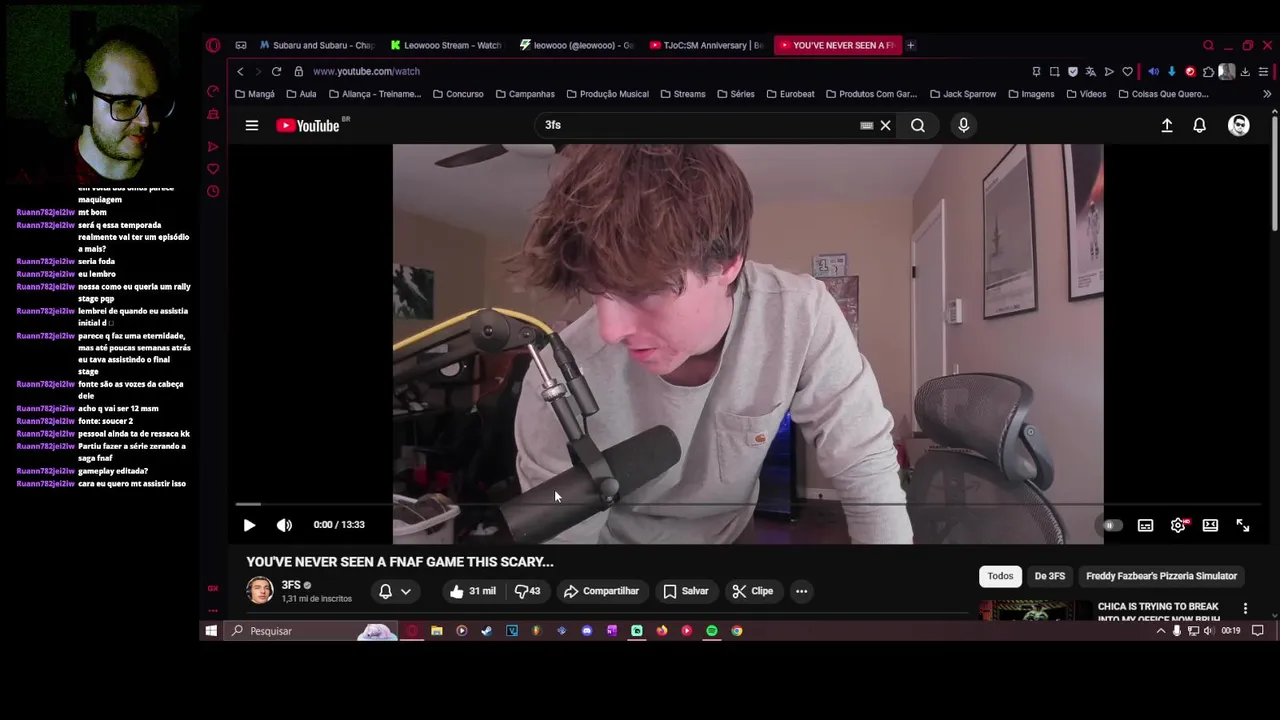Clear the YouTube search text
1280x720 pixels.
pos(885,125)
